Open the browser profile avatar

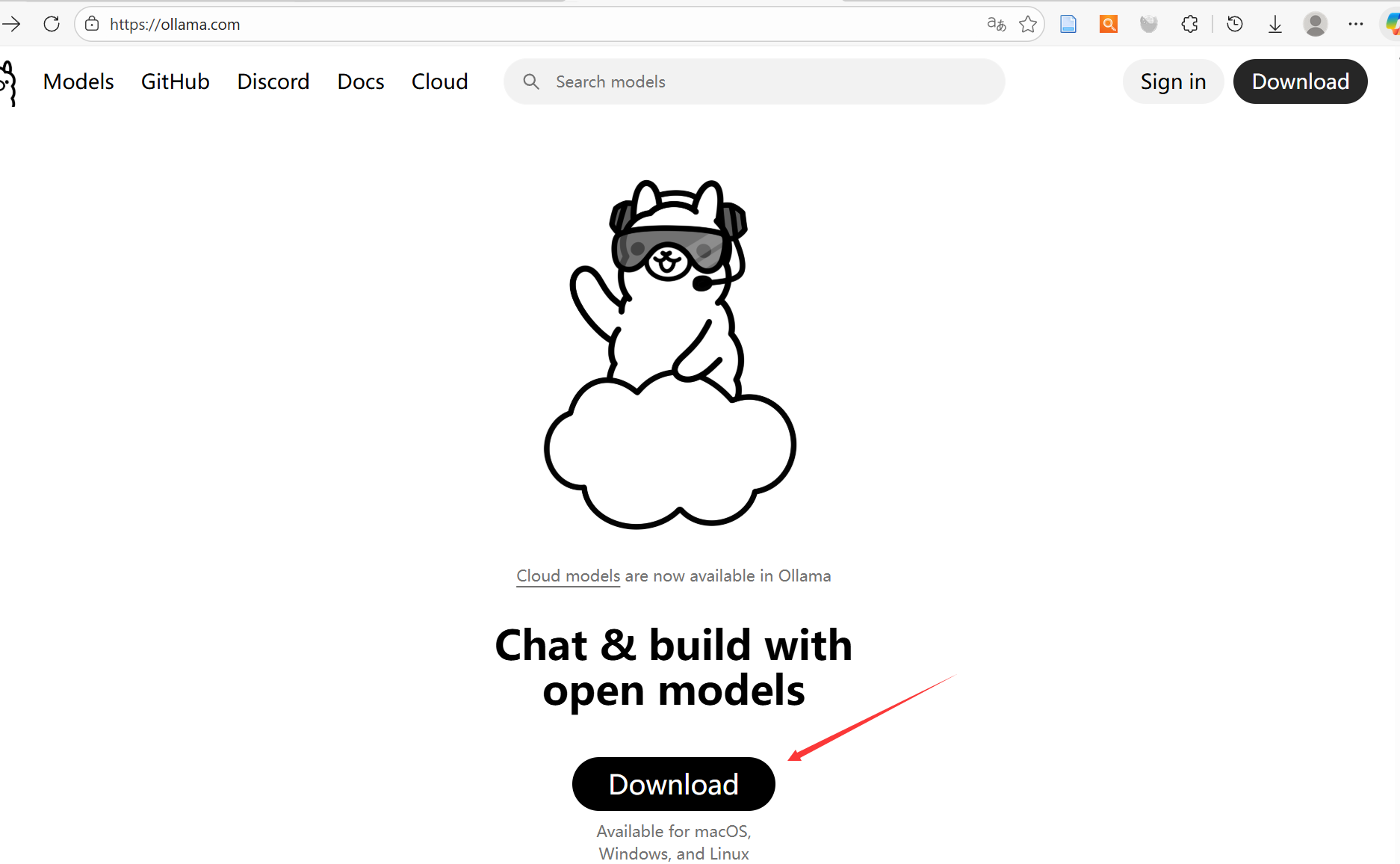pyautogui.click(x=1315, y=24)
